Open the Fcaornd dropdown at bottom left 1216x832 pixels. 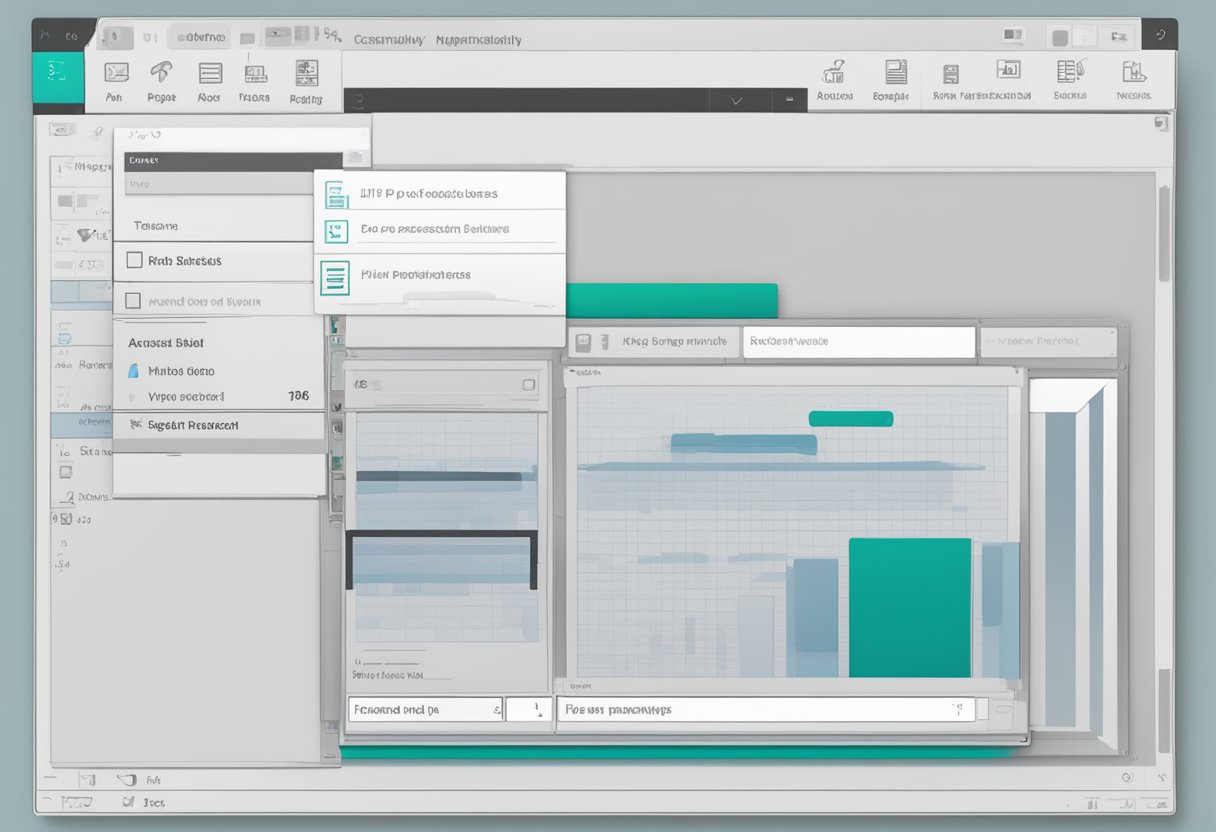[426, 710]
